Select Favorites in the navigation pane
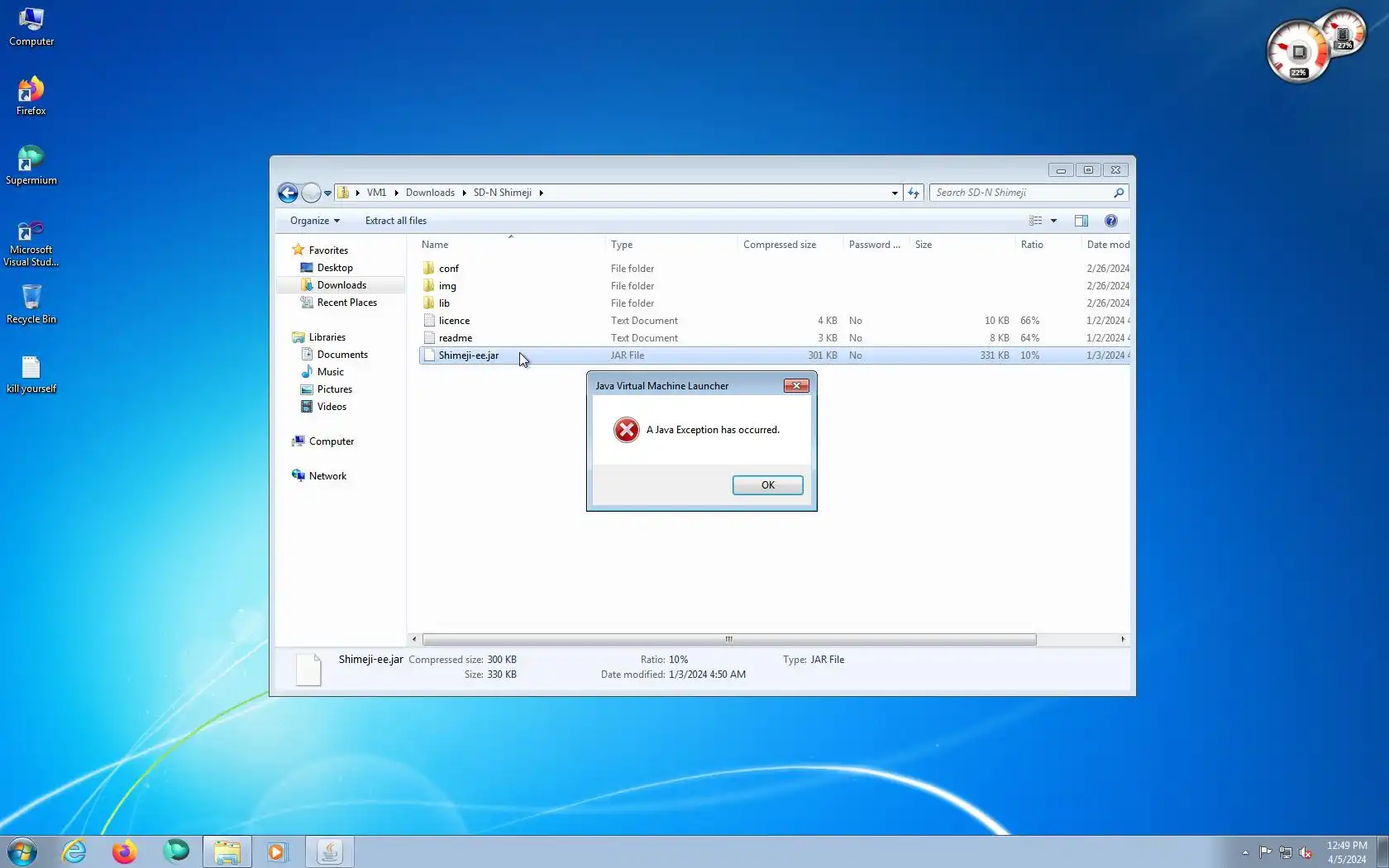 pos(328,250)
